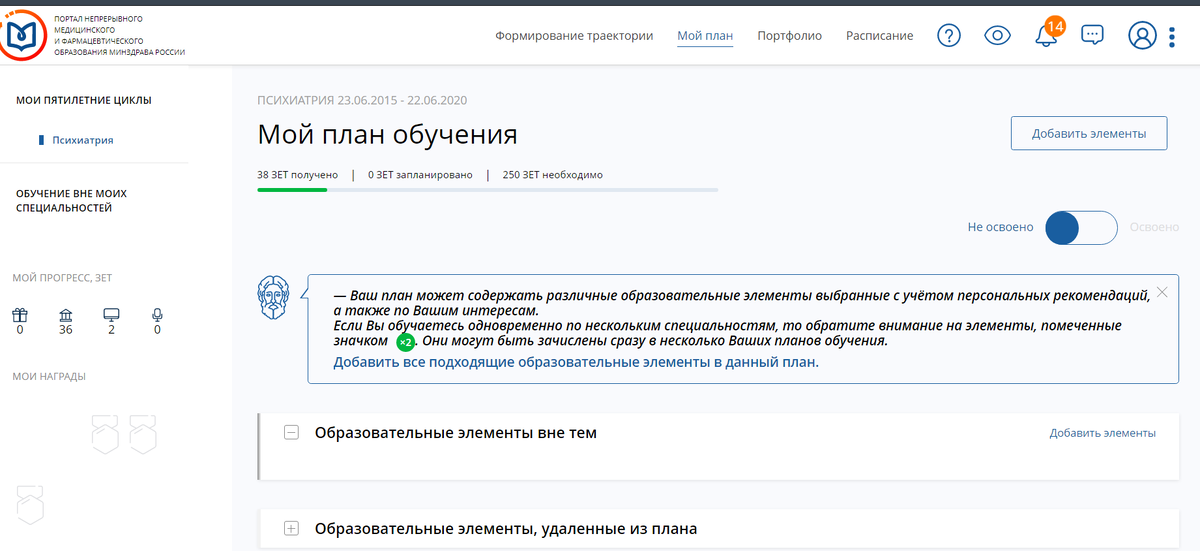The image size is (1200, 551).
Task: Click Не освоено label
Action: point(1000,227)
